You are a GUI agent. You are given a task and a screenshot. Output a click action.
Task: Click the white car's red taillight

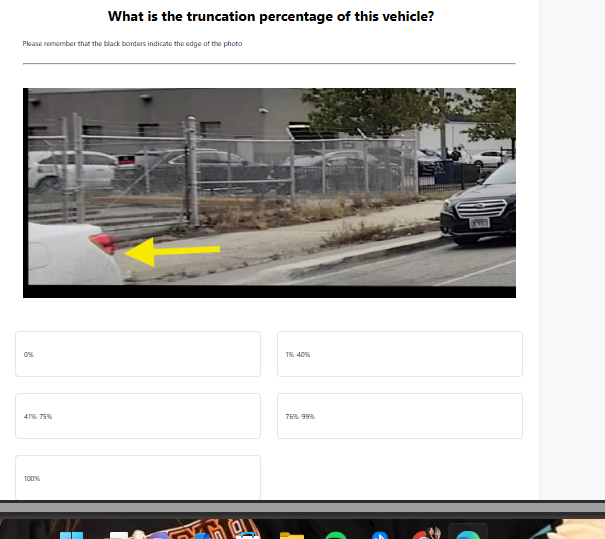coord(103,244)
